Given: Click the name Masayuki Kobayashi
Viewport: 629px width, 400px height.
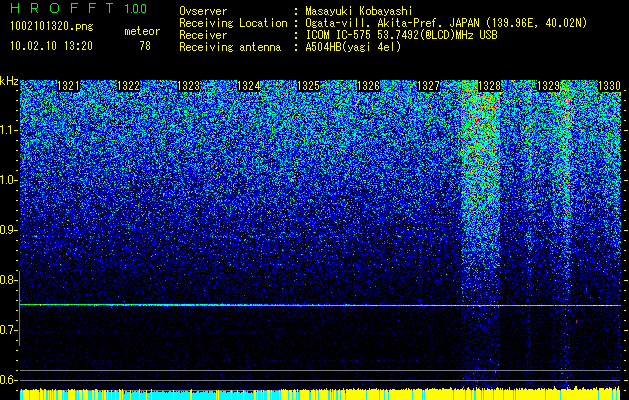Looking at the screenshot, I should click(x=359, y=11).
